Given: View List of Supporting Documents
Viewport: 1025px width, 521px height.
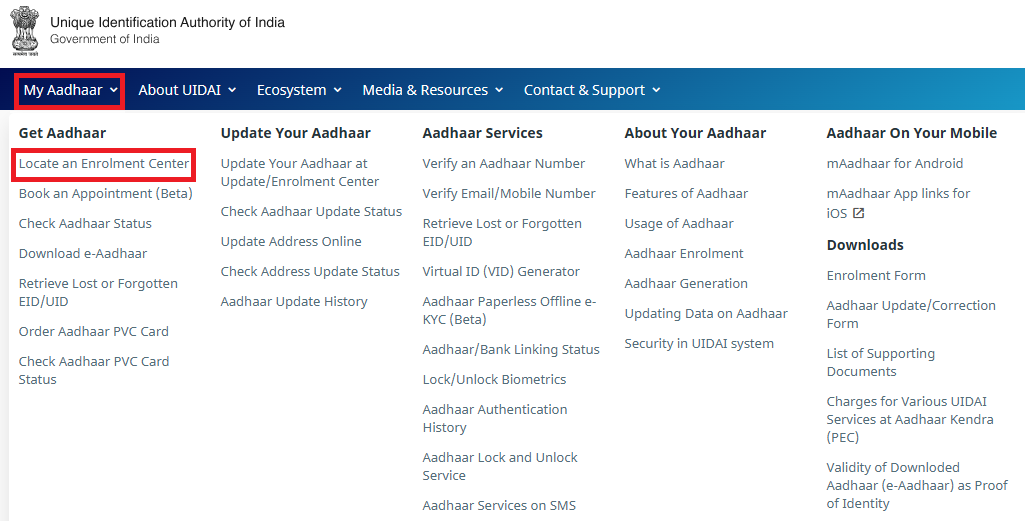Looking at the screenshot, I should [x=881, y=362].
